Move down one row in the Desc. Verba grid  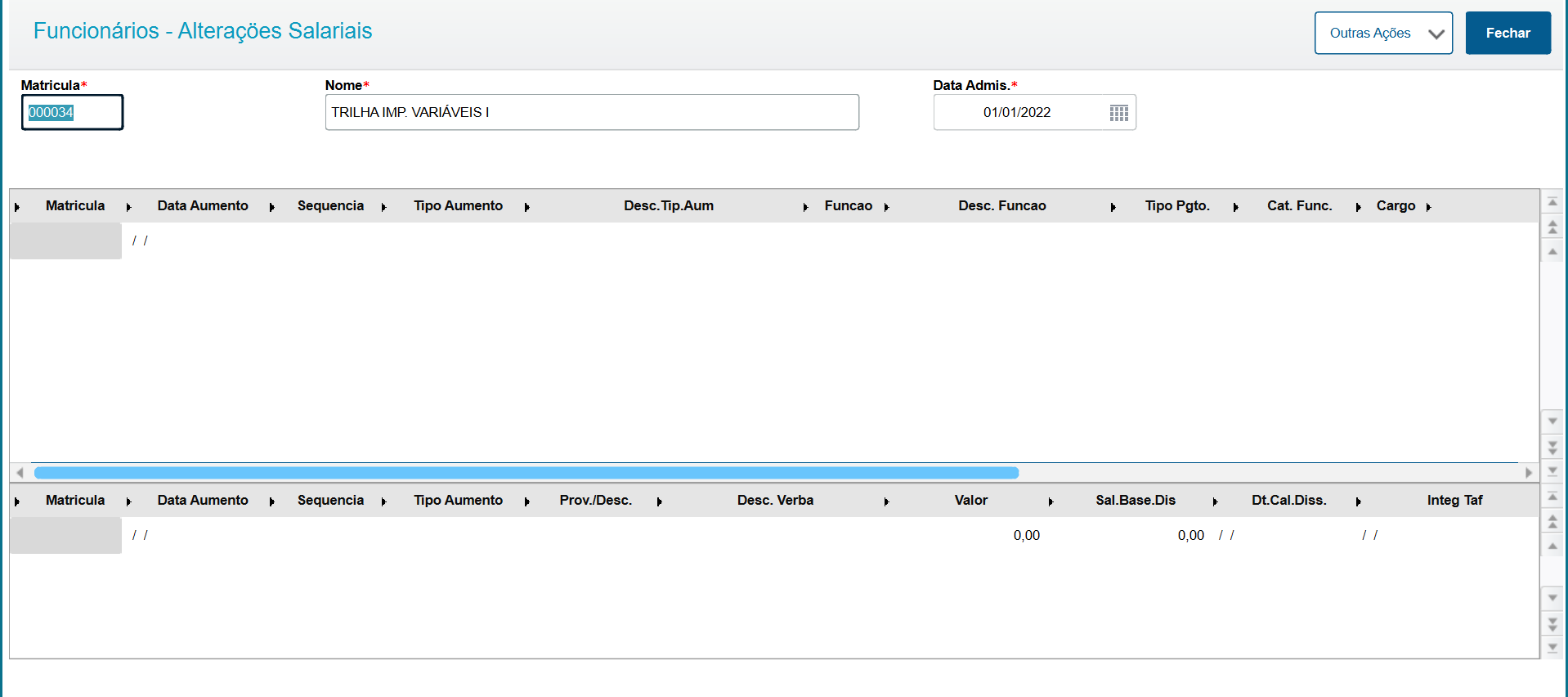(1552, 598)
